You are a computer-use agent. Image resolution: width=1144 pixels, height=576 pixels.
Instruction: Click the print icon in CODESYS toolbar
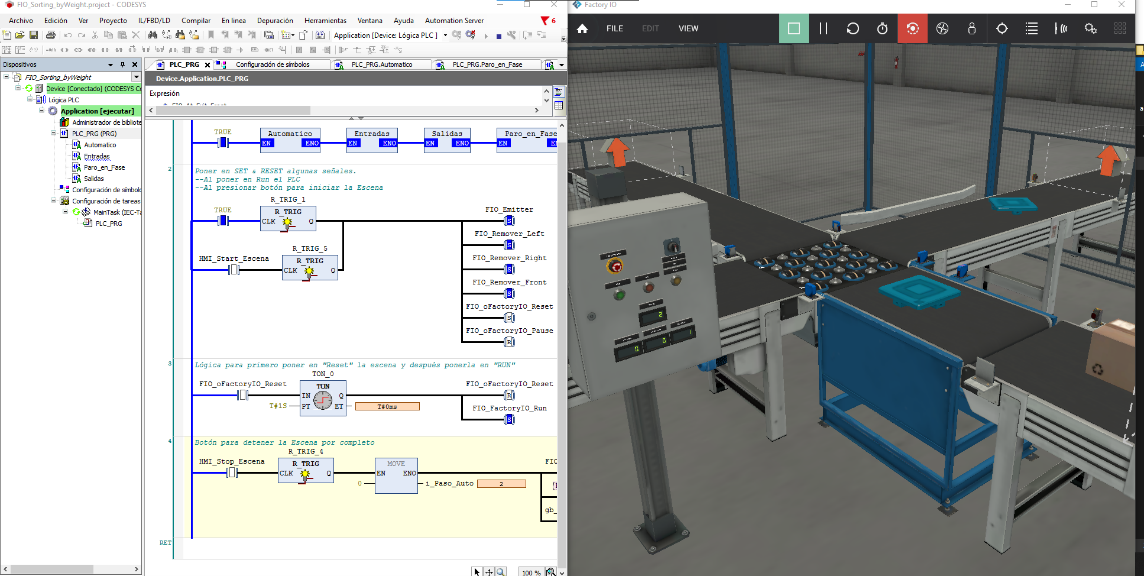coord(50,35)
